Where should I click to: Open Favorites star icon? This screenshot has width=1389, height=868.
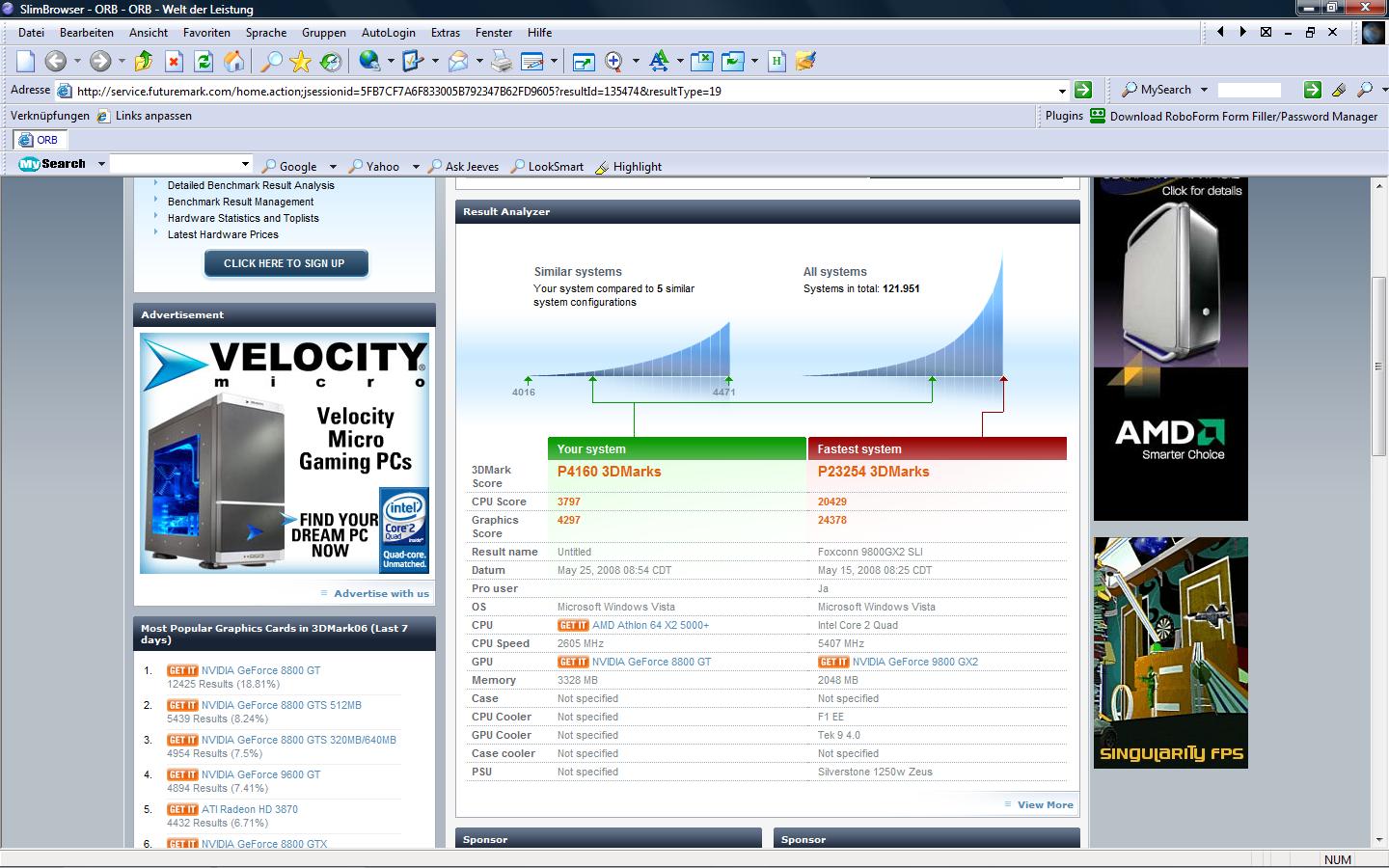pos(301,61)
